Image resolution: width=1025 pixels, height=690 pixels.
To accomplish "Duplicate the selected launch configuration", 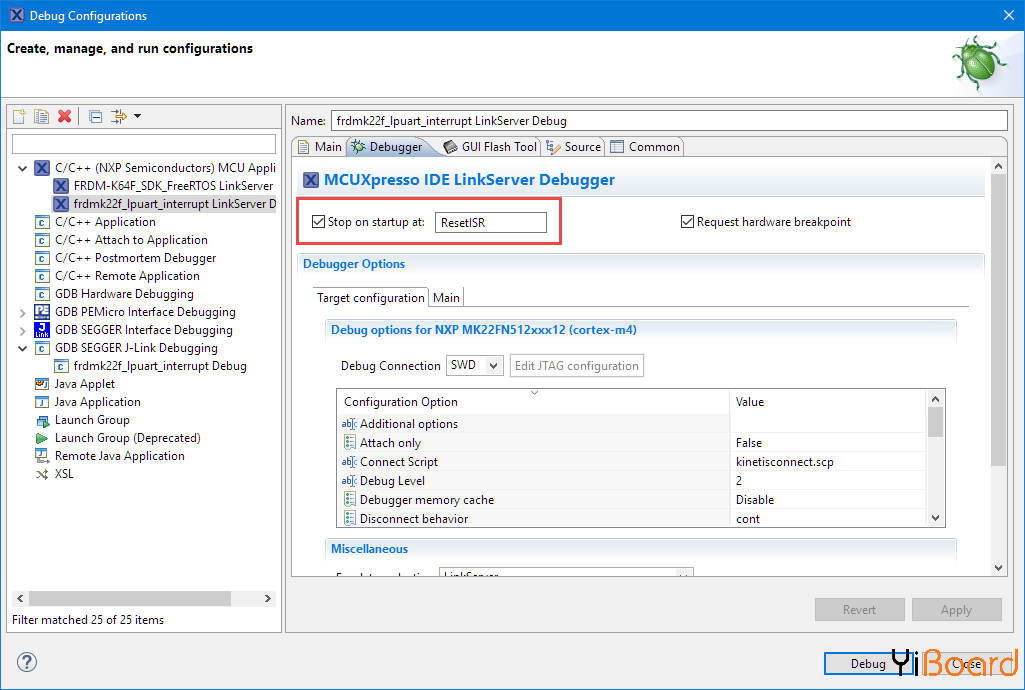I will tap(41, 116).
